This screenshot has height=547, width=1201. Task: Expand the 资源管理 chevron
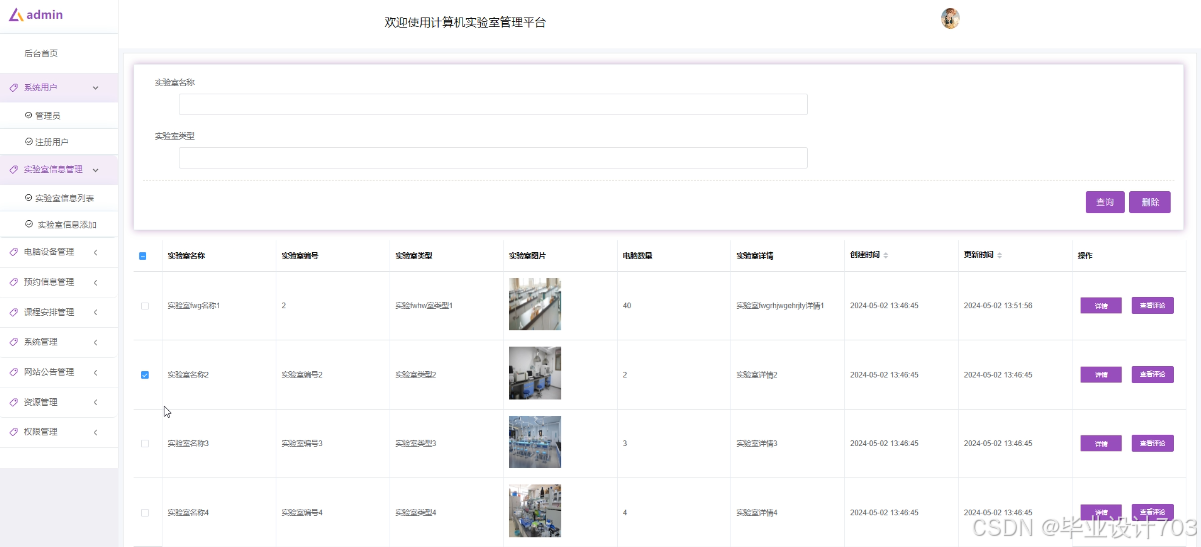tap(96, 402)
